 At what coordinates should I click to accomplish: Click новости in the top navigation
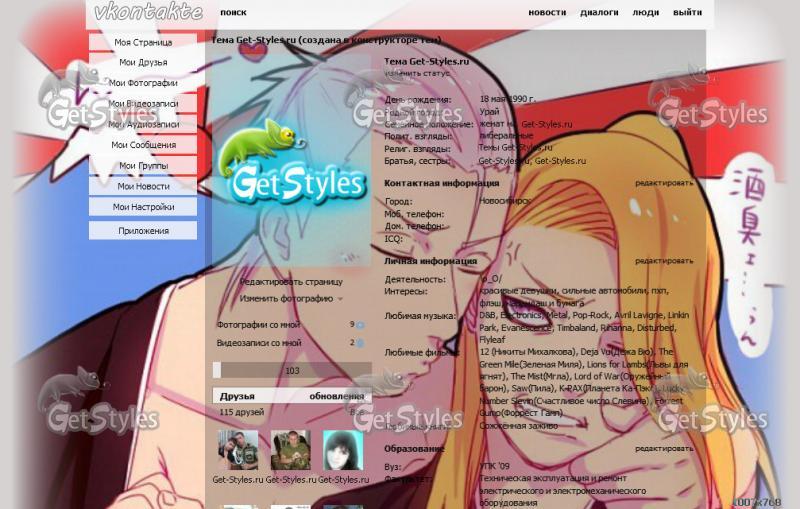tap(547, 13)
